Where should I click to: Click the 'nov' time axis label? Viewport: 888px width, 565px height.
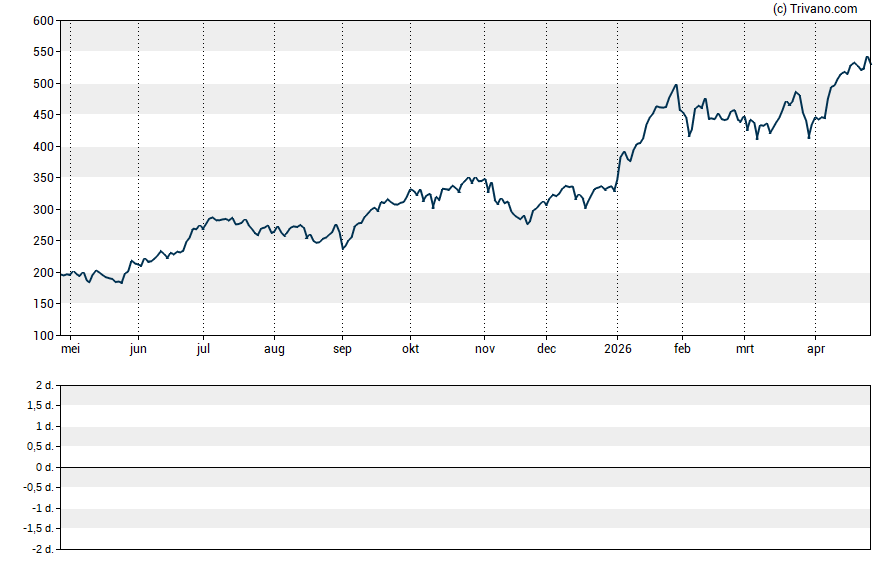484,349
